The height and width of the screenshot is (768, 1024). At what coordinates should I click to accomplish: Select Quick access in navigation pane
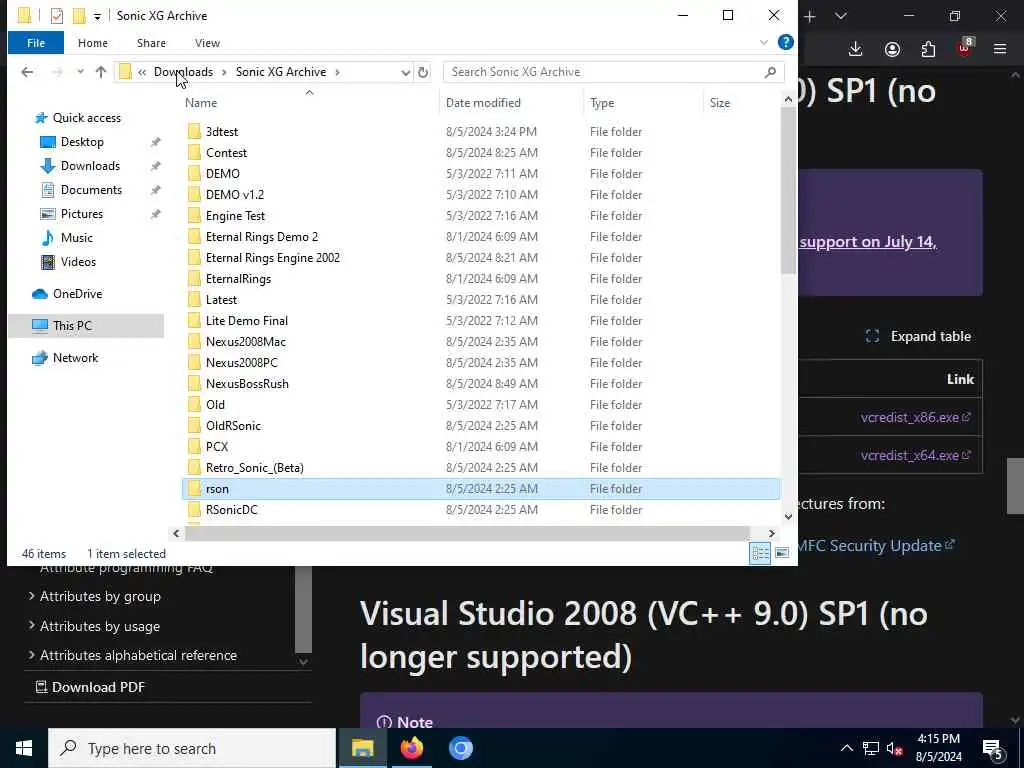pyautogui.click(x=86, y=118)
